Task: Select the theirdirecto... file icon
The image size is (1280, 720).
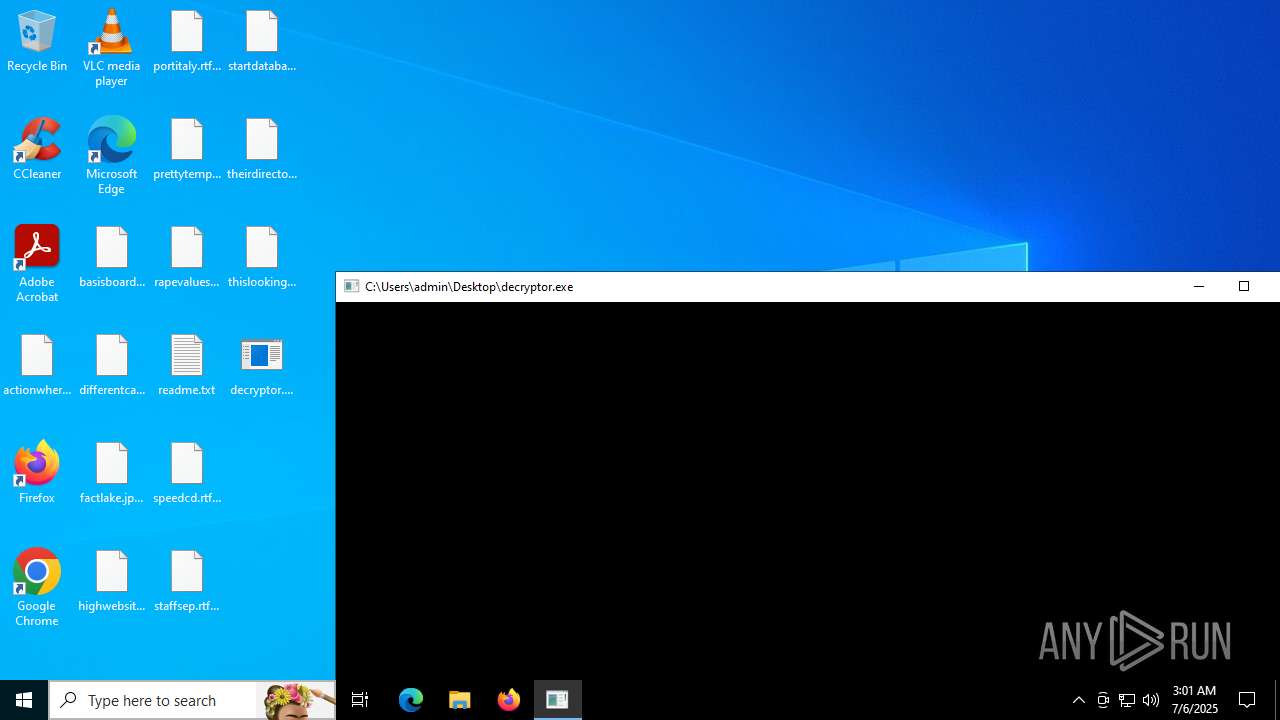Action: pyautogui.click(x=262, y=150)
